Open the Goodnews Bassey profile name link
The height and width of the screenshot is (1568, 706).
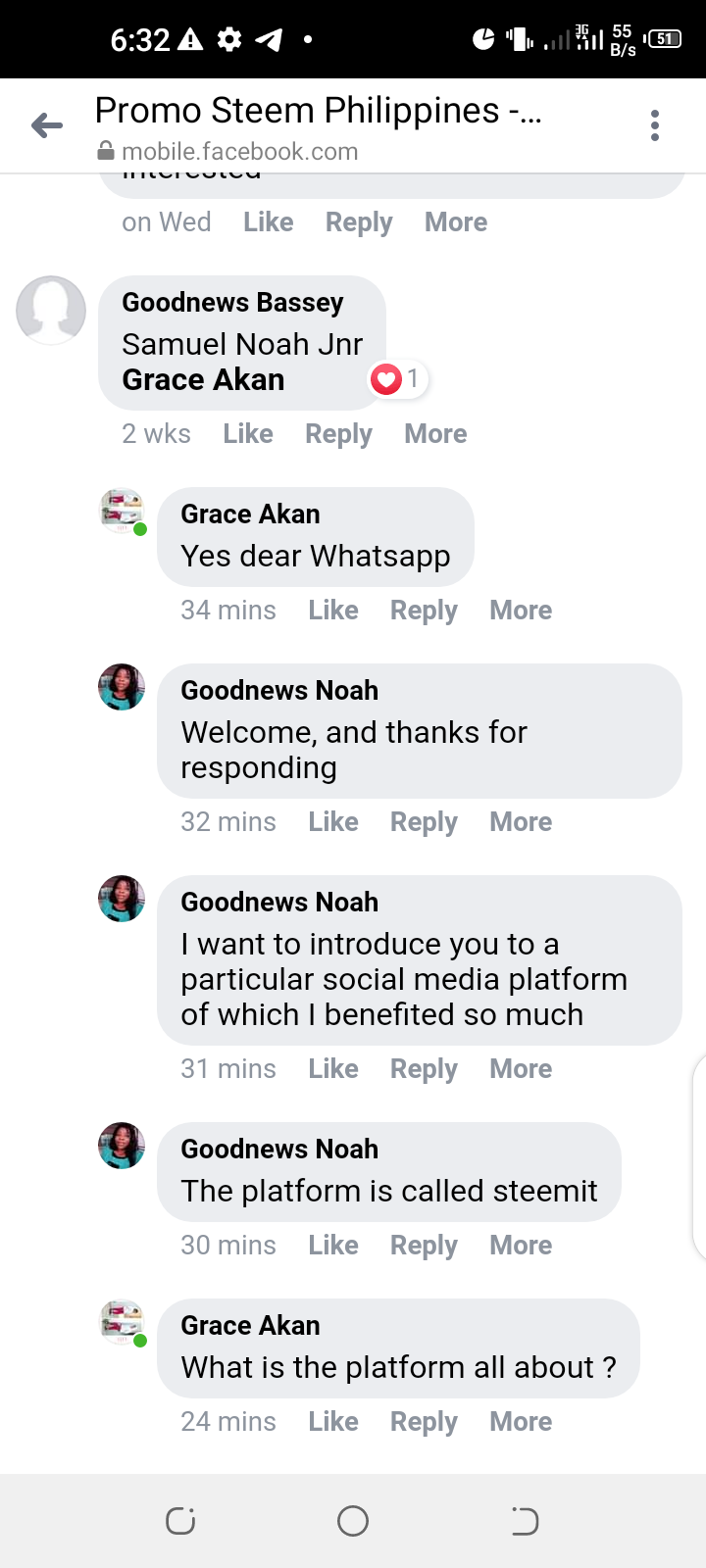(x=232, y=303)
